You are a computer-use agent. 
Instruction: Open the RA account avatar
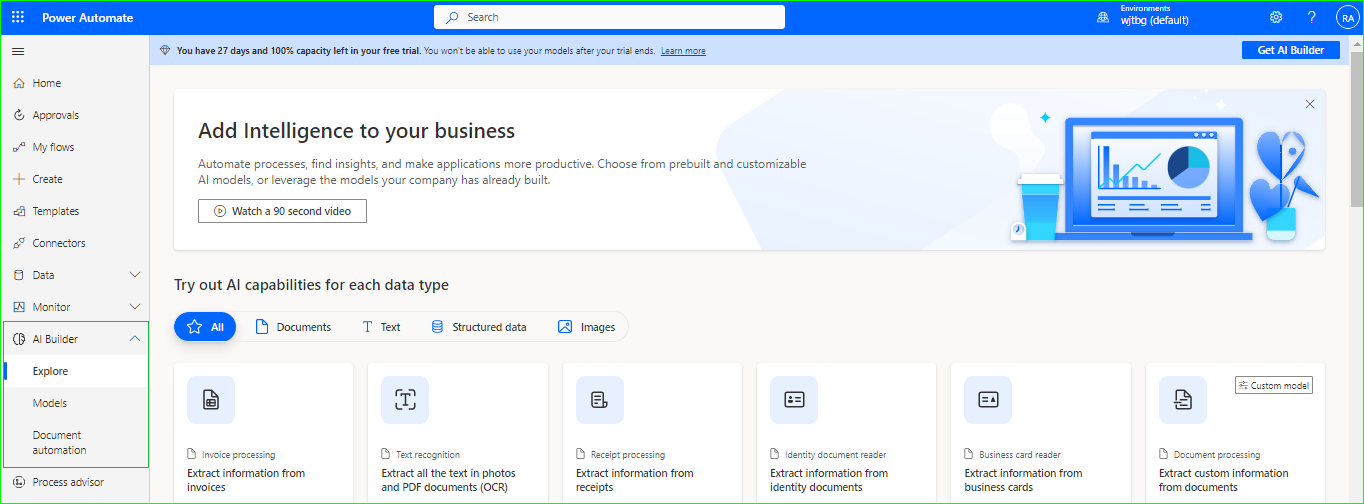click(x=1348, y=17)
